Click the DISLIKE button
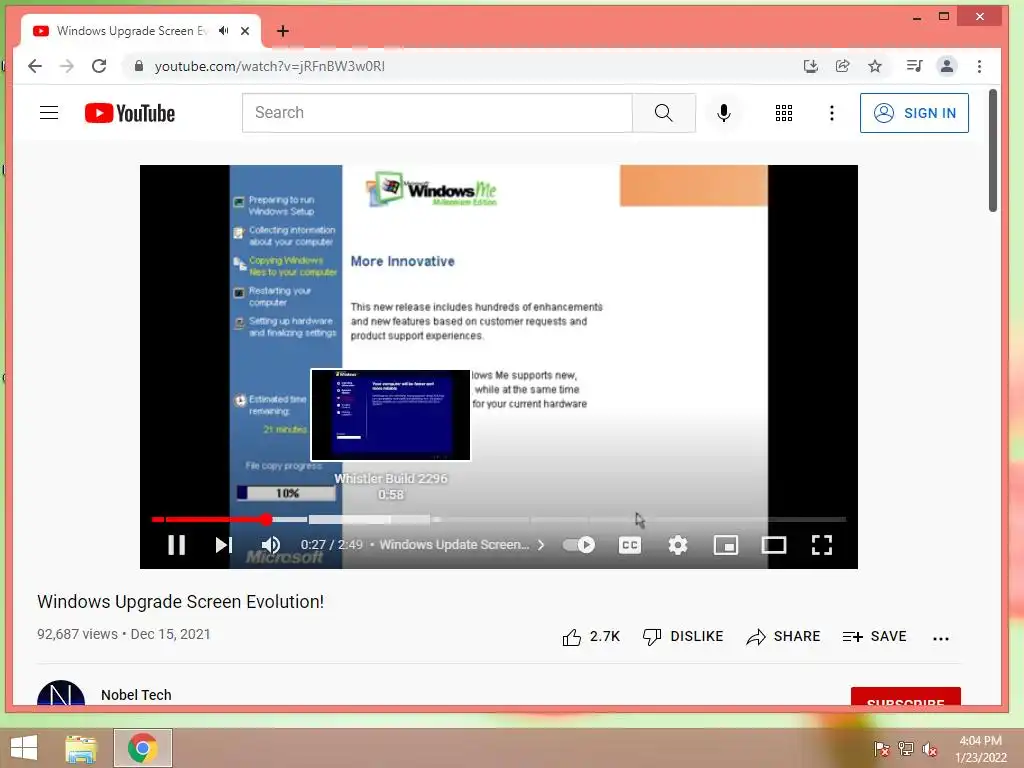1024x768 pixels. [683, 637]
